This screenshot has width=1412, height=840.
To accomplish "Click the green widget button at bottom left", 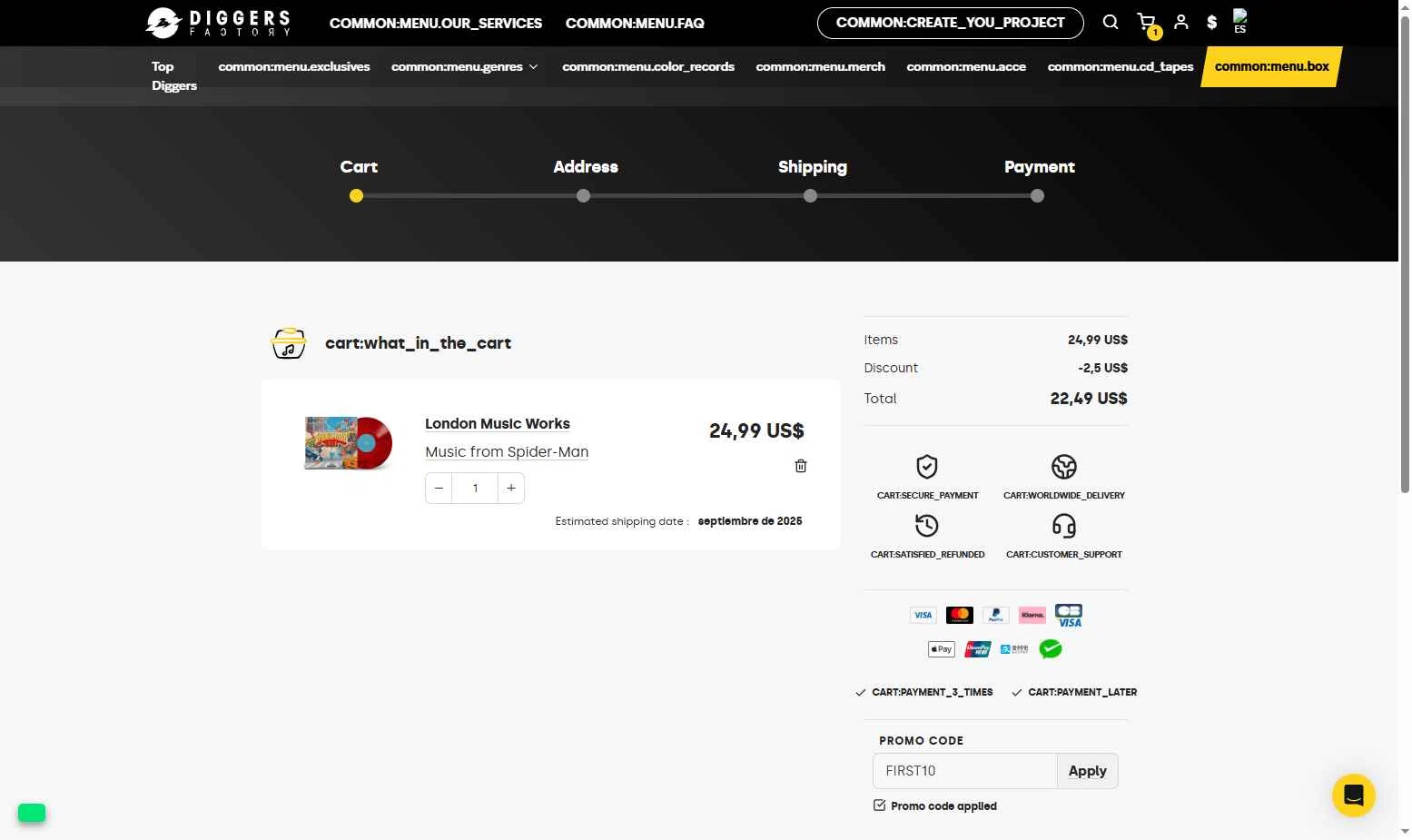I will [32, 813].
